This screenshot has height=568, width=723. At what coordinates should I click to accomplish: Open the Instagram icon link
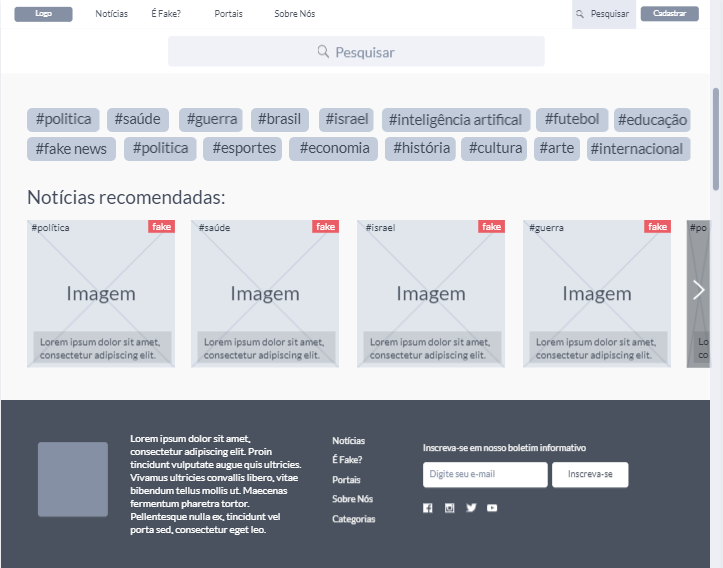(449, 508)
